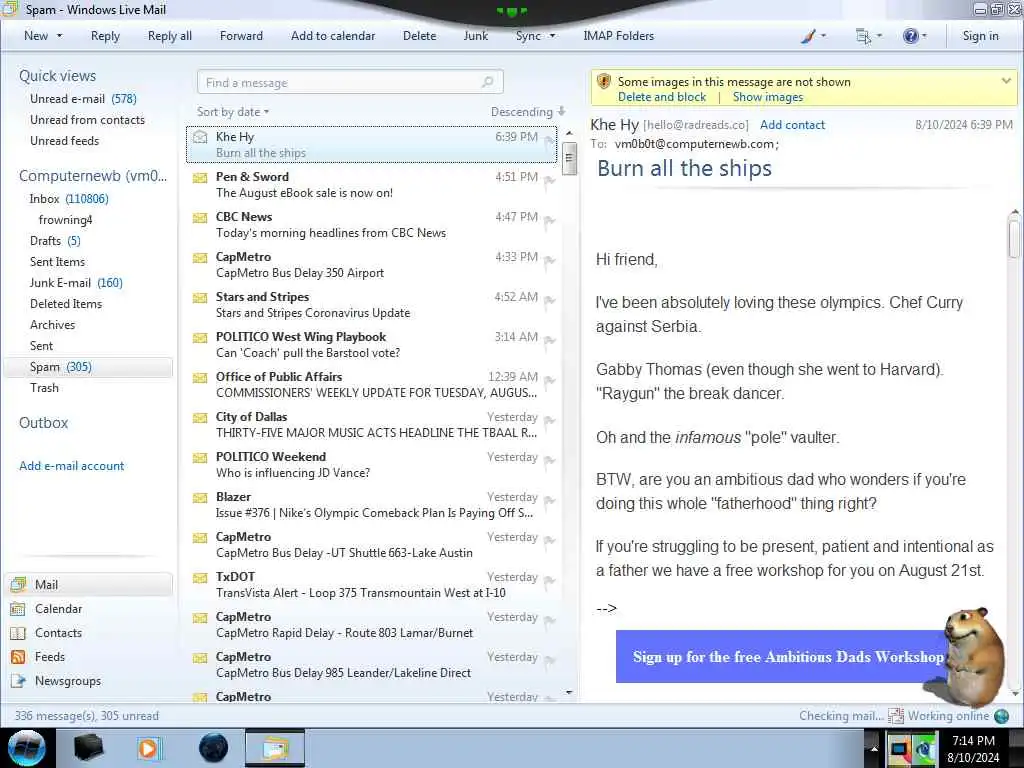Click message list scroll down arrow
The width and height of the screenshot is (1024, 768).
[x=569, y=692]
